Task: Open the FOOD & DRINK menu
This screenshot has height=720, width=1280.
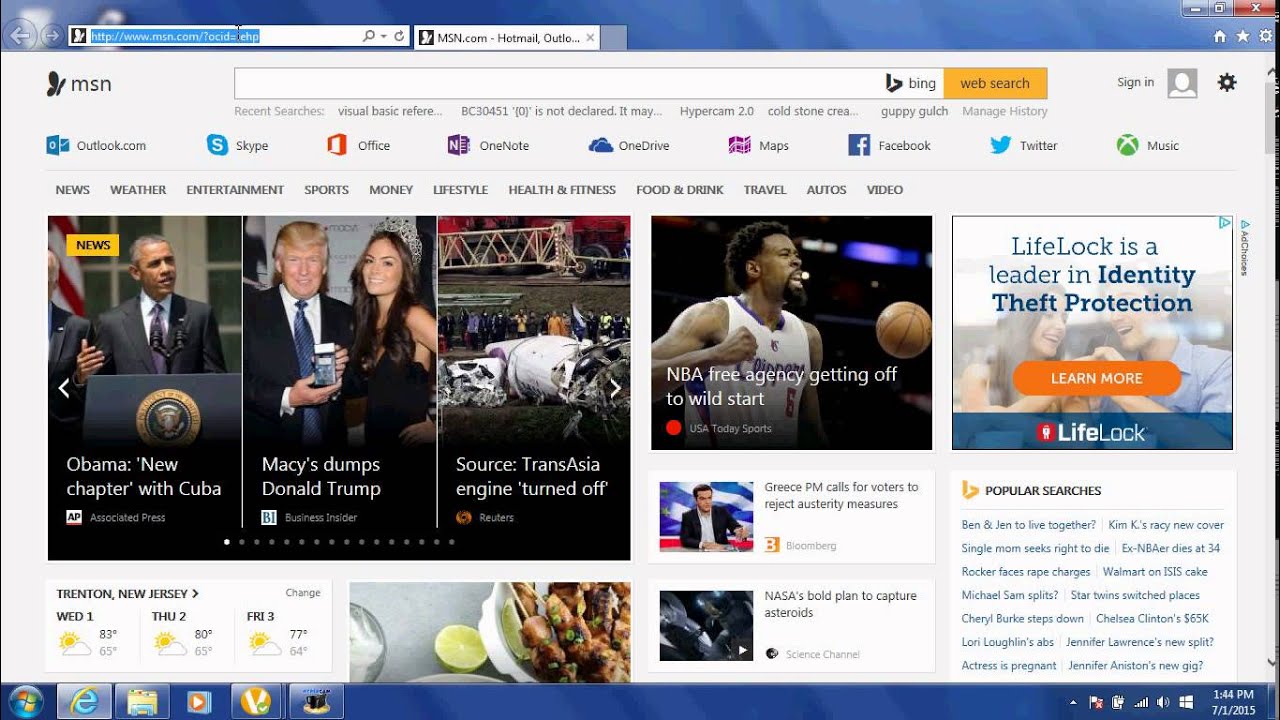Action: pyautogui.click(x=680, y=189)
